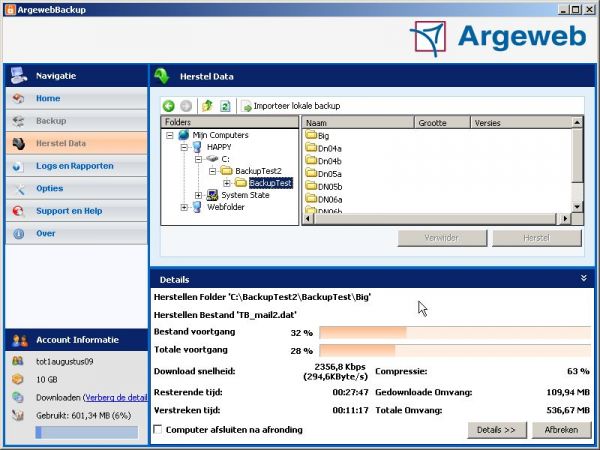Viewport: 600px width, 450px height.
Task: Click the file list horizontal scrollbar right arrow
Action: coord(565,218)
